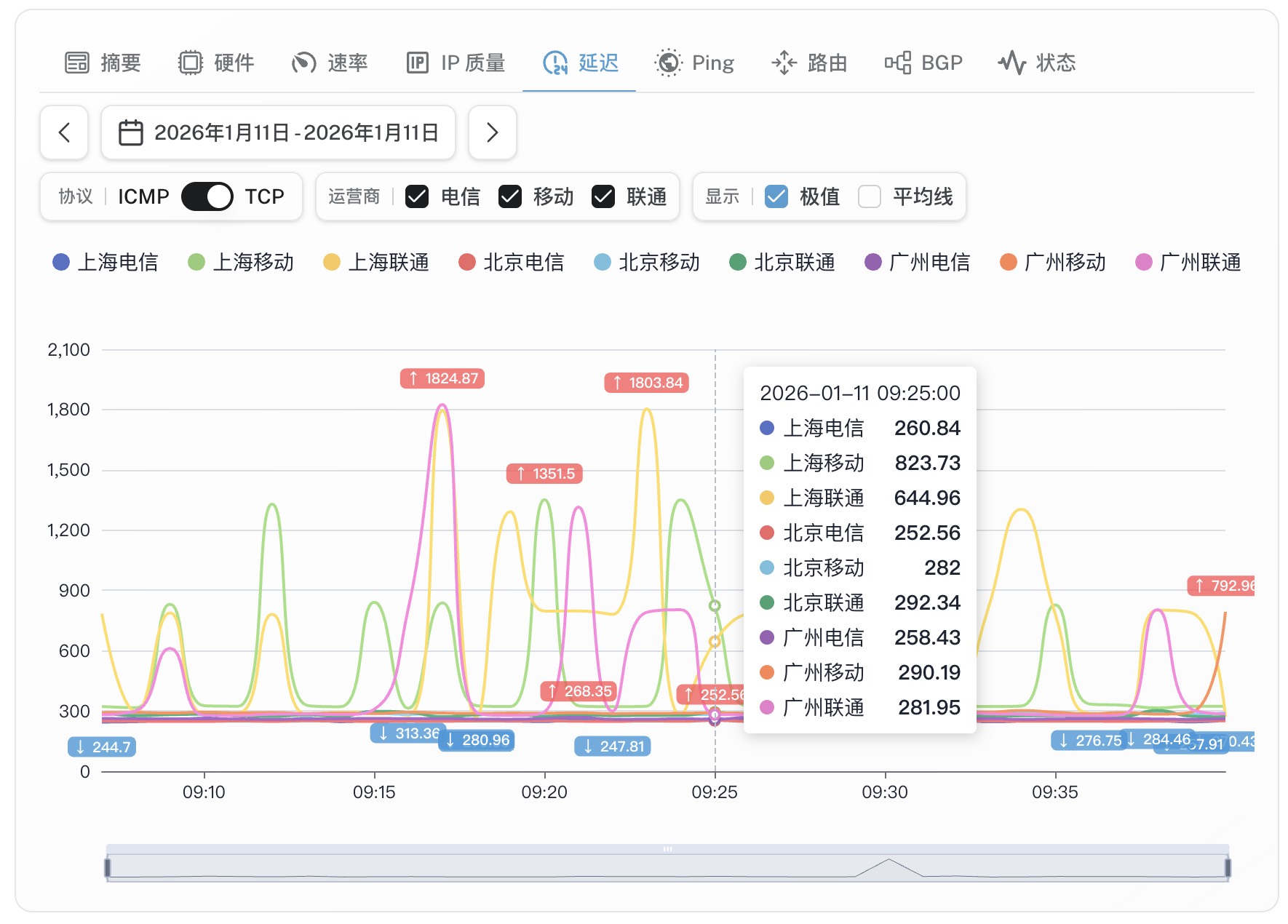Click the calendar icon in date picker
The height and width of the screenshot is (924, 1288).
pyautogui.click(x=131, y=132)
